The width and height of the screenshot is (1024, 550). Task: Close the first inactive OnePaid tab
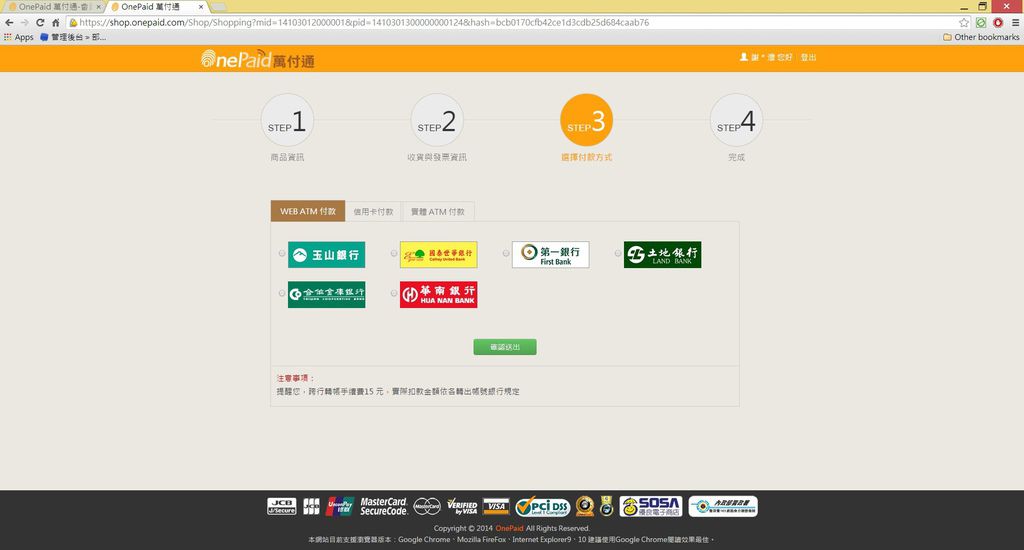coord(99,7)
